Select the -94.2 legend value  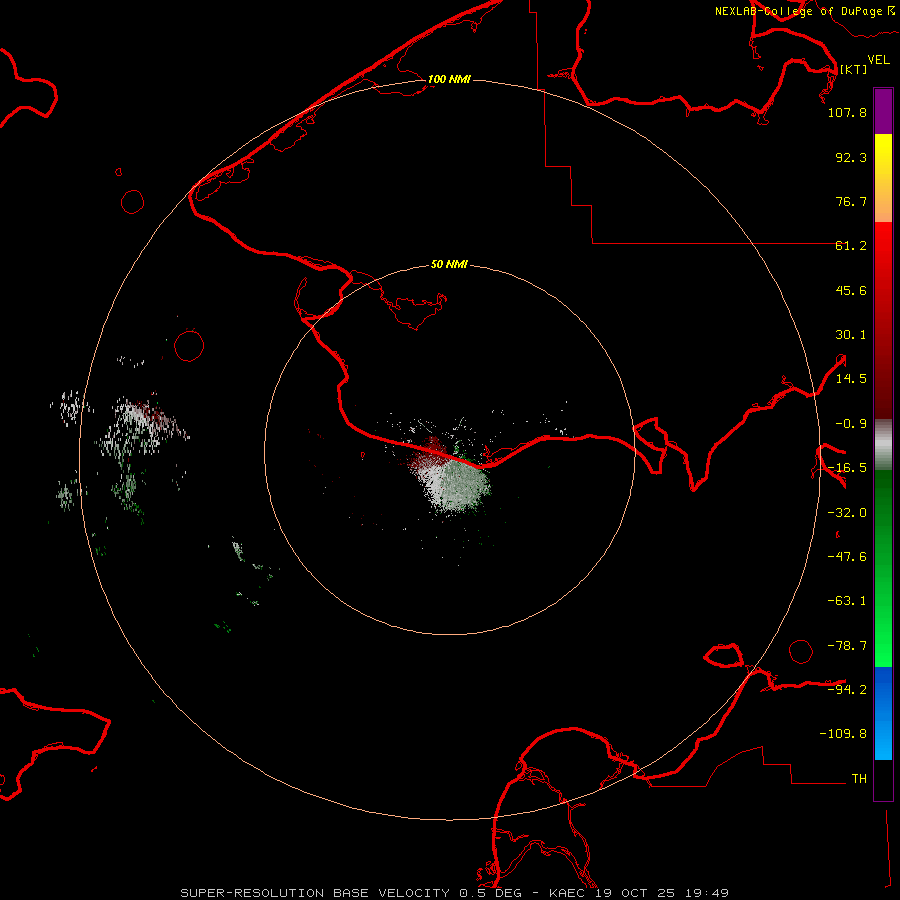tap(847, 689)
